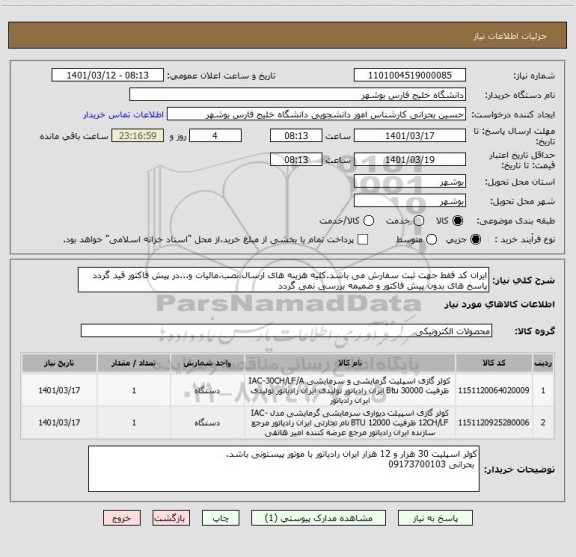Click the کد کالا column header
Screen dimensions: 576x557
coord(494,363)
